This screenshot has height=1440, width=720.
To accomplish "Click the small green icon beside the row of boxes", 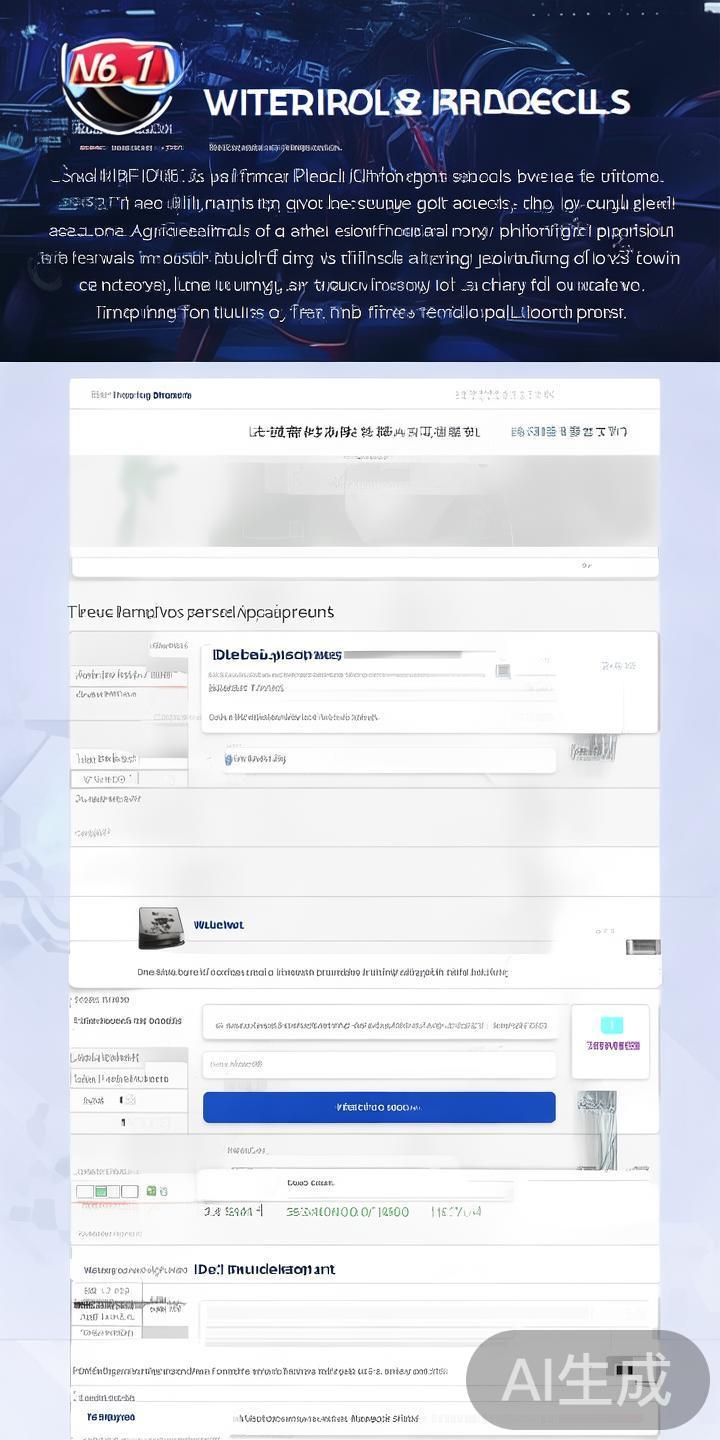I will pos(151,1191).
